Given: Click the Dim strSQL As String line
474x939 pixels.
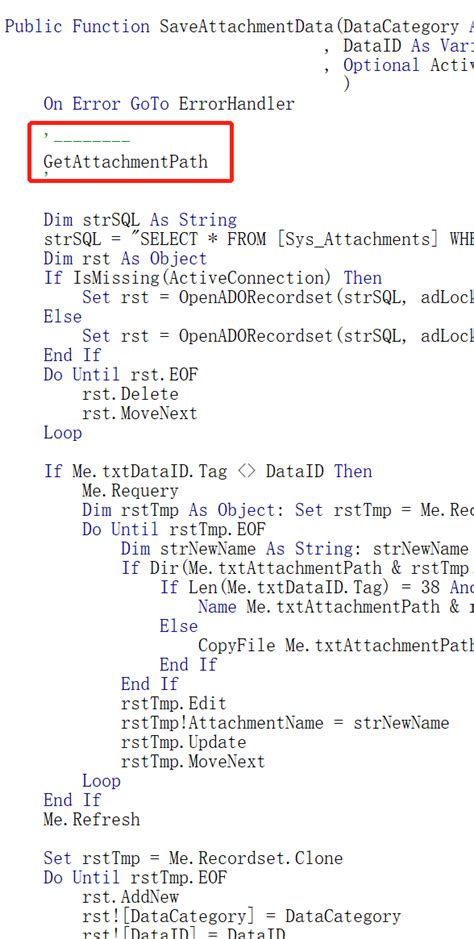Looking at the screenshot, I should 140,220.
